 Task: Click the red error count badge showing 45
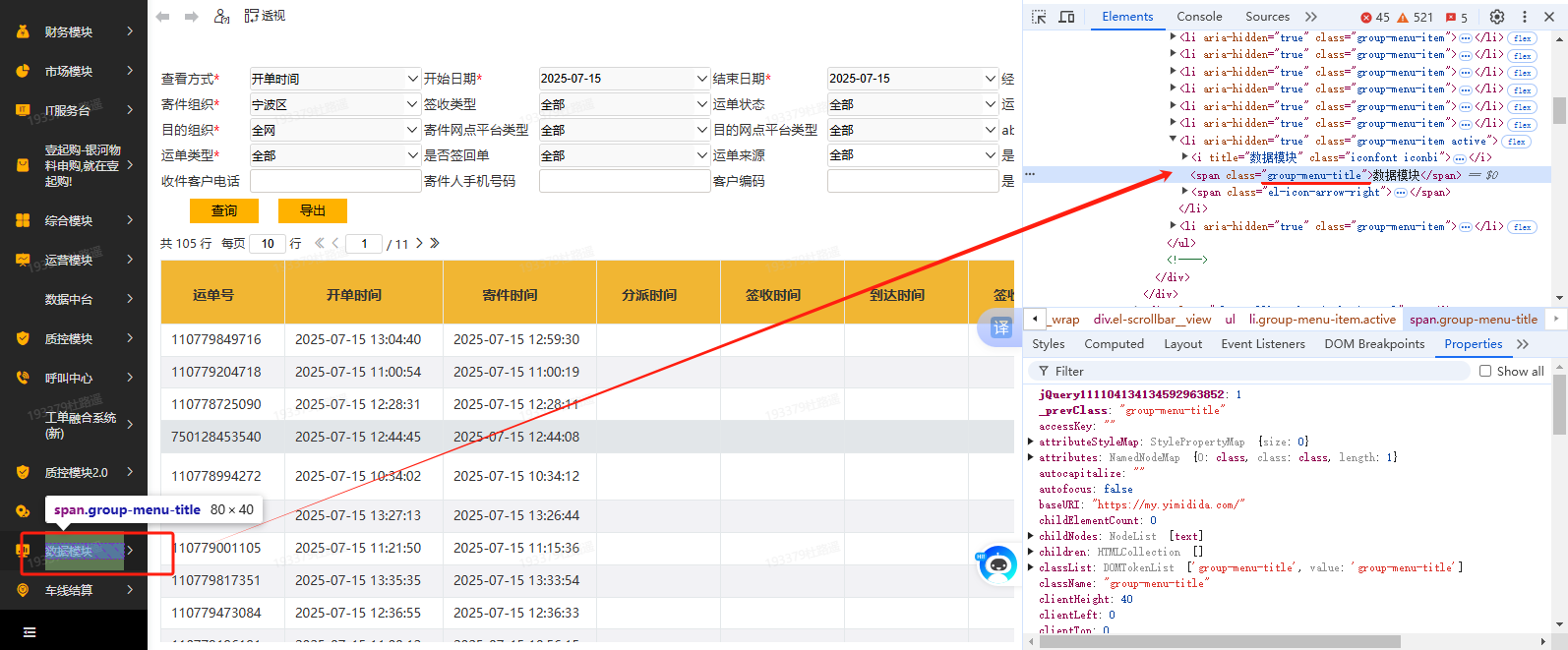tap(1375, 17)
